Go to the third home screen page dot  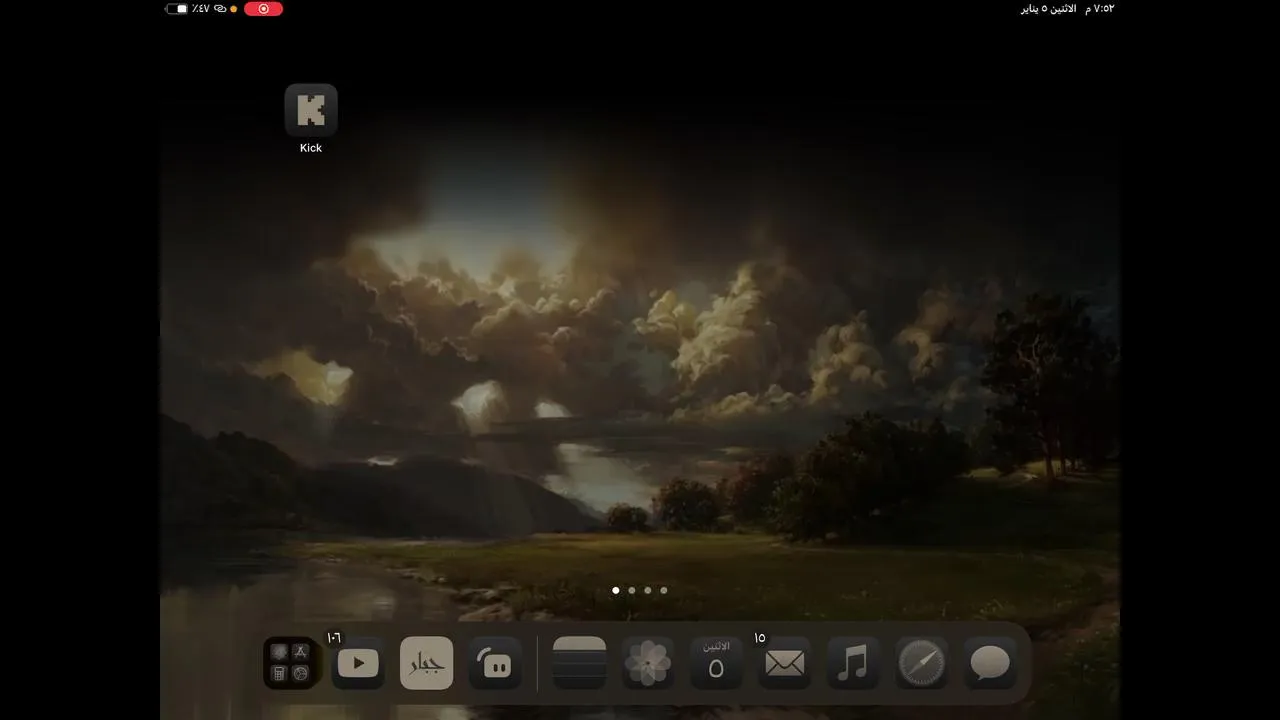coord(647,590)
